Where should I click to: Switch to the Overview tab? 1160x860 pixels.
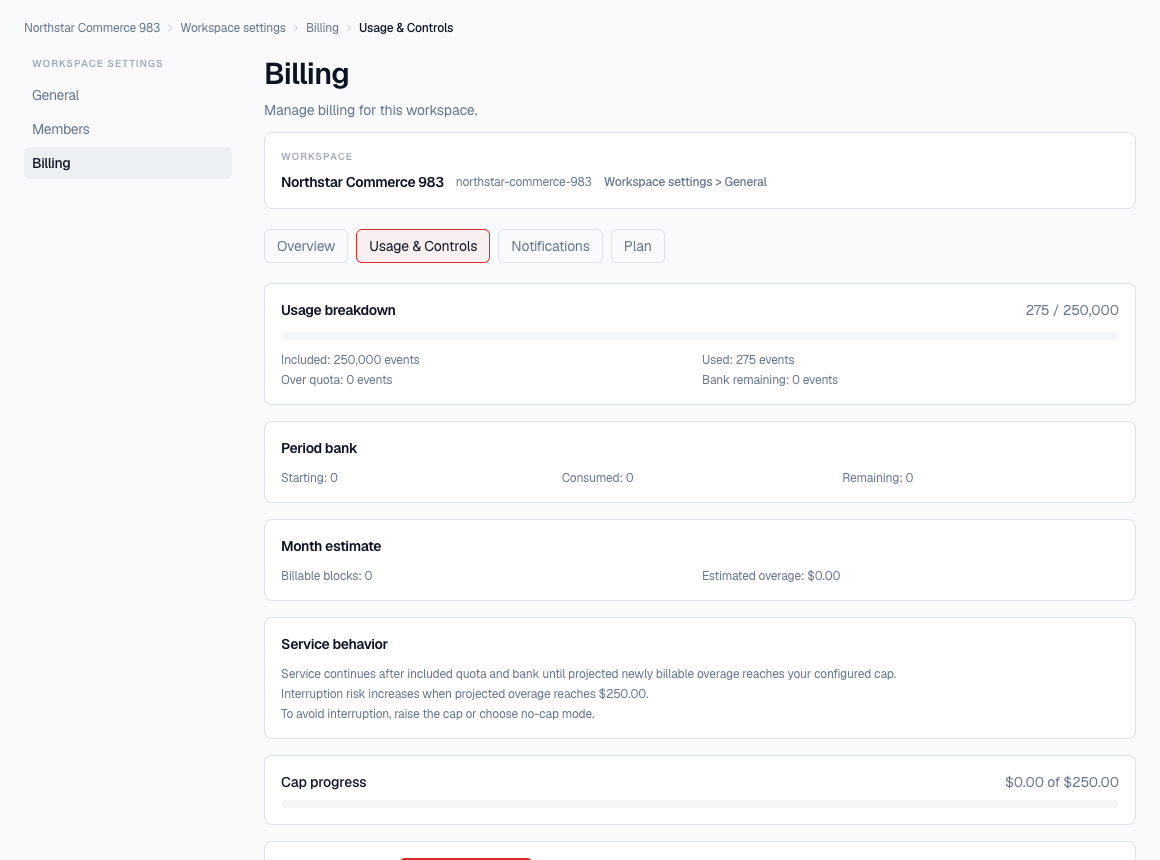pos(305,245)
